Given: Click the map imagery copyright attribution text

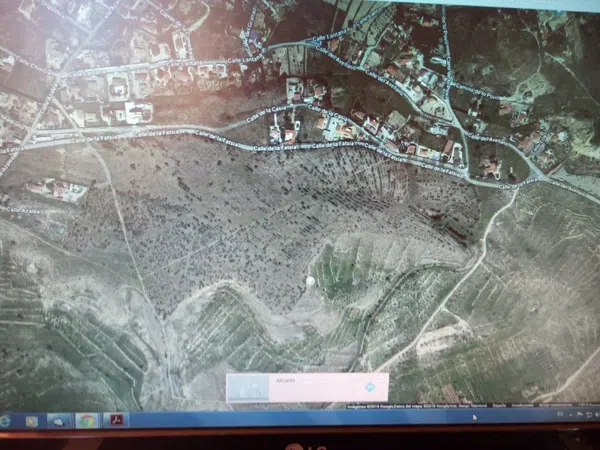Looking at the screenshot, I should pos(440,407).
